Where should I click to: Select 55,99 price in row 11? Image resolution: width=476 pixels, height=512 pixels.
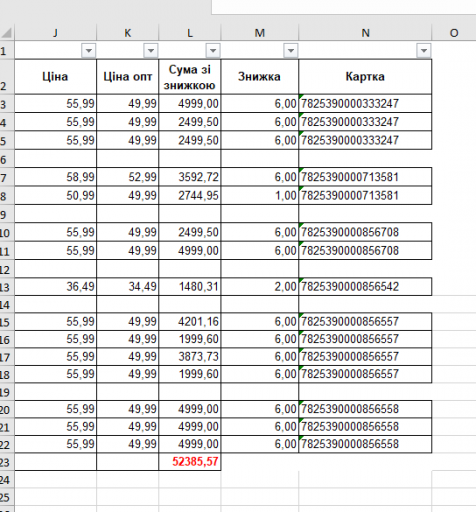click(x=56, y=250)
